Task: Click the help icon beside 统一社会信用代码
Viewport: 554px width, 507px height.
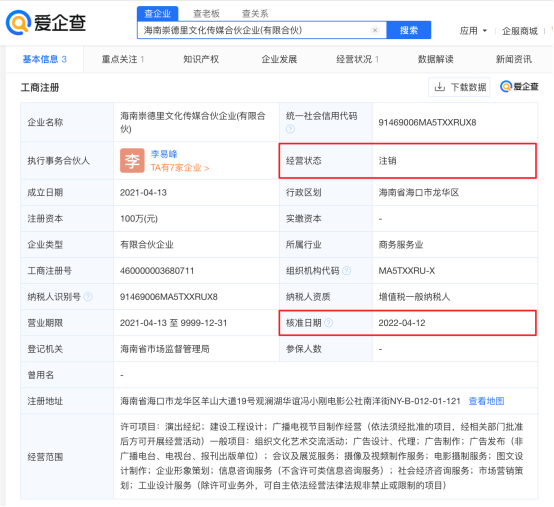Action: click(290, 129)
